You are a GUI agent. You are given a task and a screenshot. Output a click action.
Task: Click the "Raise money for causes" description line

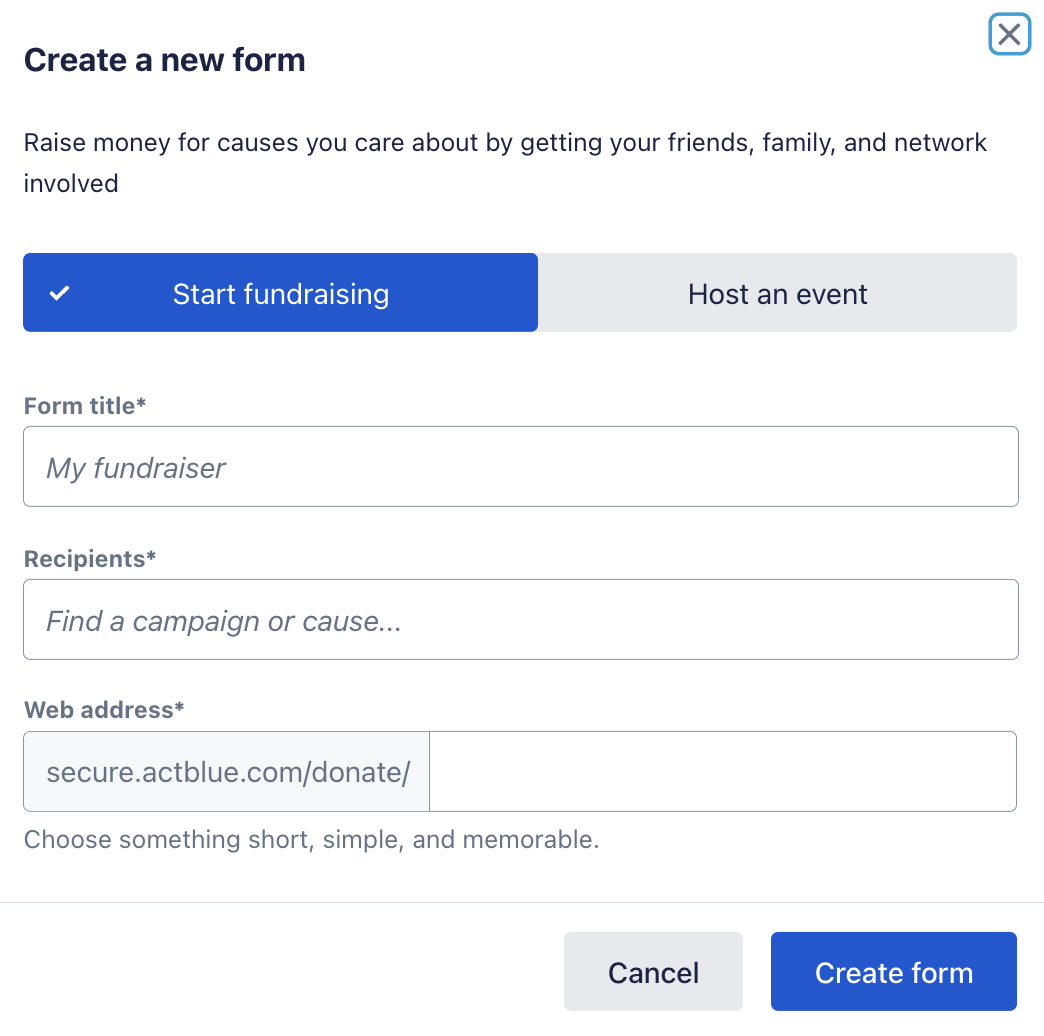pos(505,142)
